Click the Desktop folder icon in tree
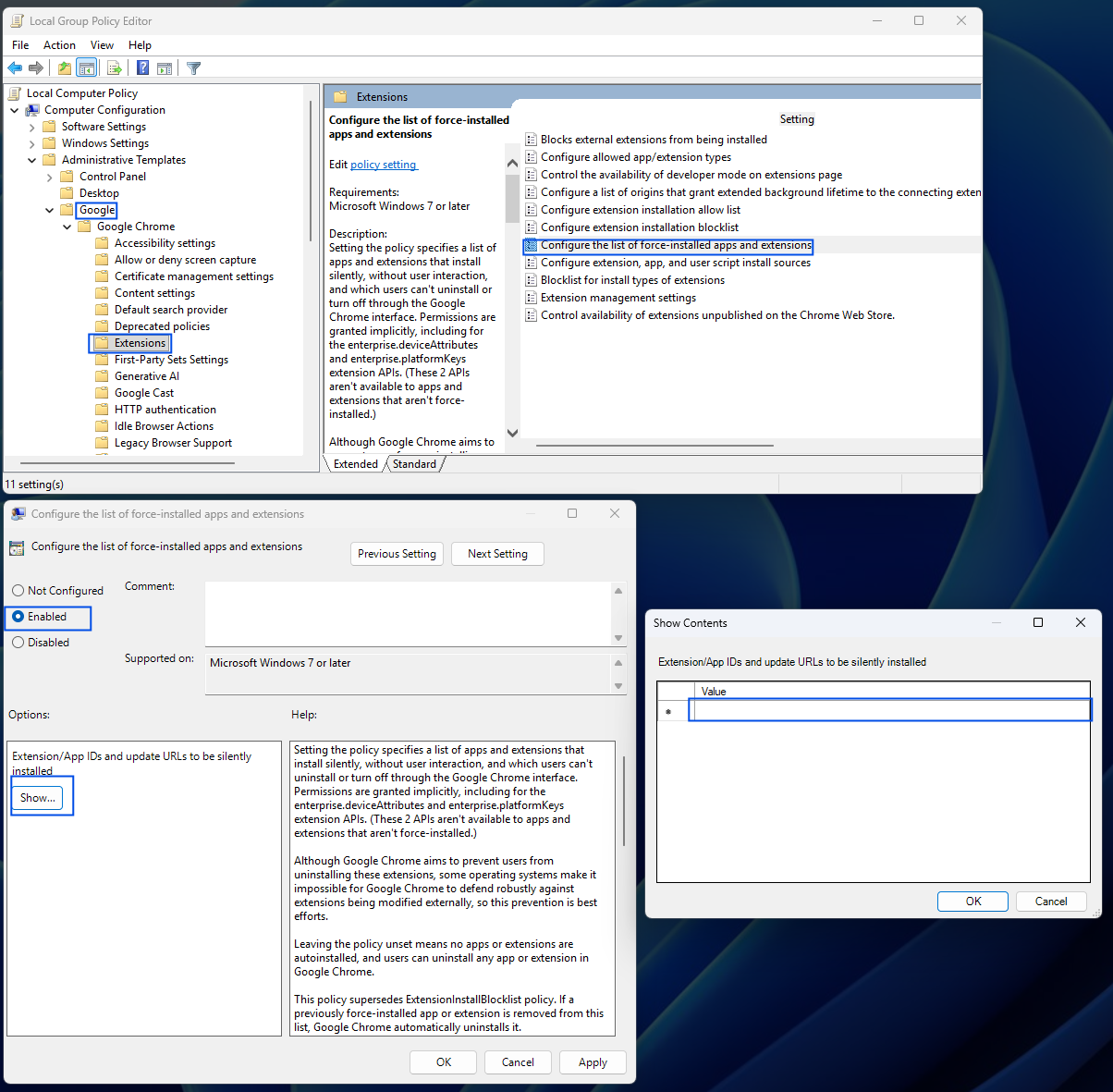 coord(67,192)
